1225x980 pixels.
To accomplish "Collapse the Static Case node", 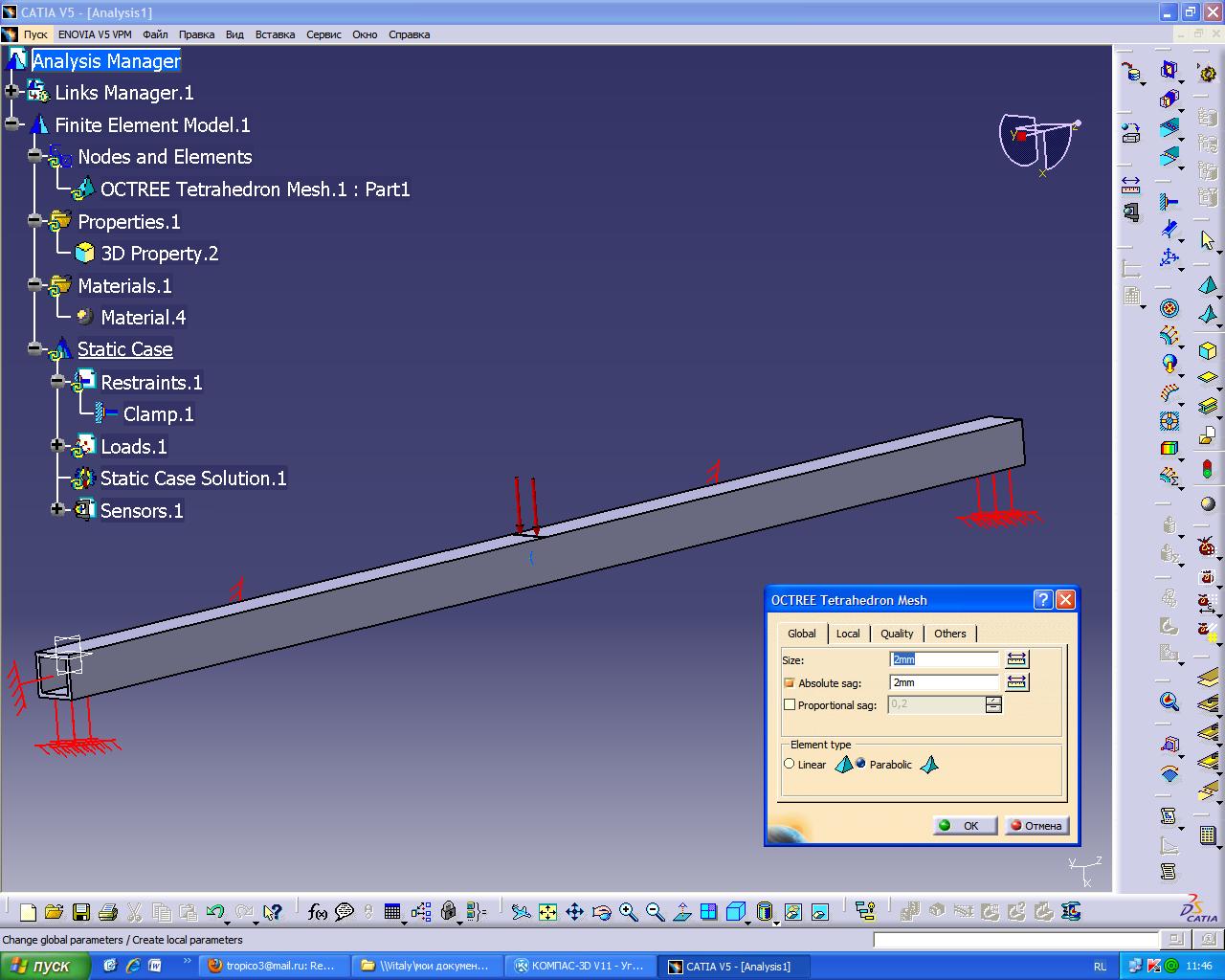I will [34, 349].
